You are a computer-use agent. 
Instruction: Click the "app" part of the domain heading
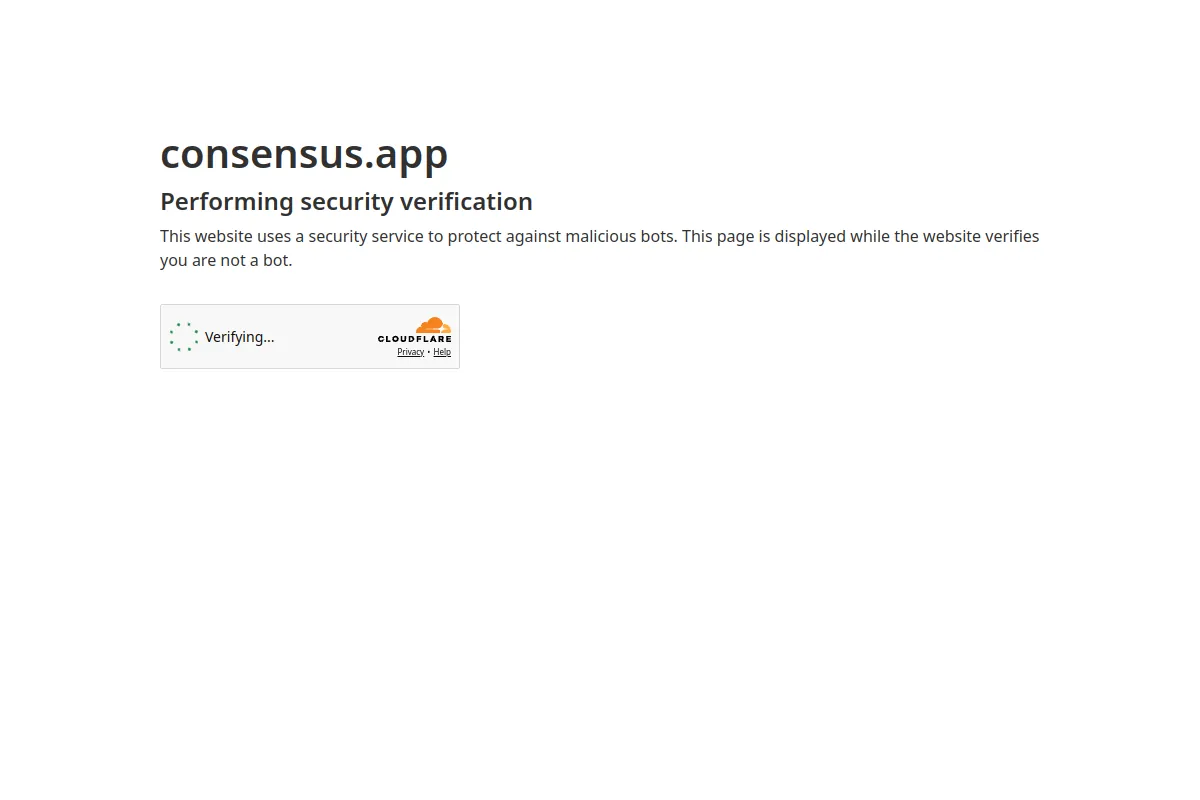click(412, 156)
